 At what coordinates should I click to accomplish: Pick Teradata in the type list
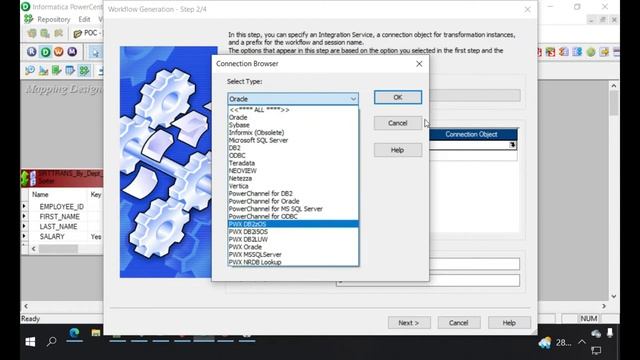point(293,163)
